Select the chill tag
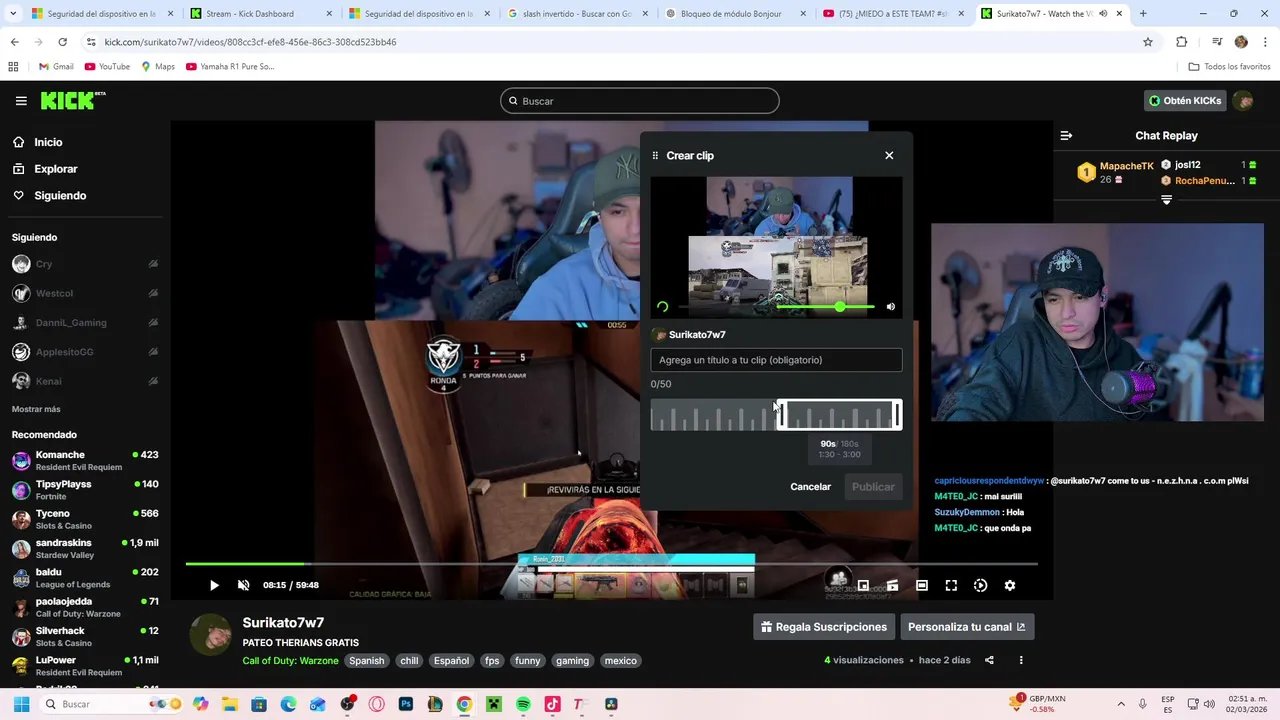The width and height of the screenshot is (1280, 720). coord(409,661)
